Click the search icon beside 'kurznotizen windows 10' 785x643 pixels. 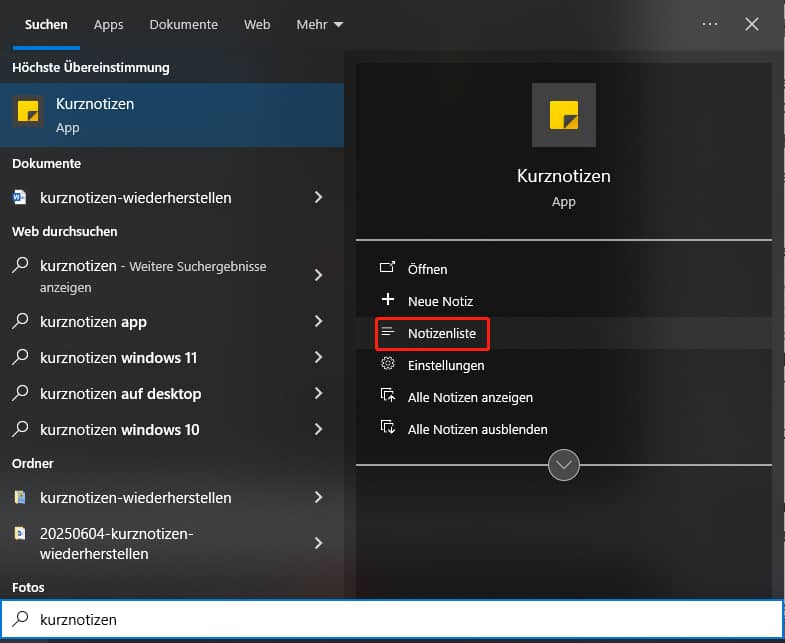20,429
